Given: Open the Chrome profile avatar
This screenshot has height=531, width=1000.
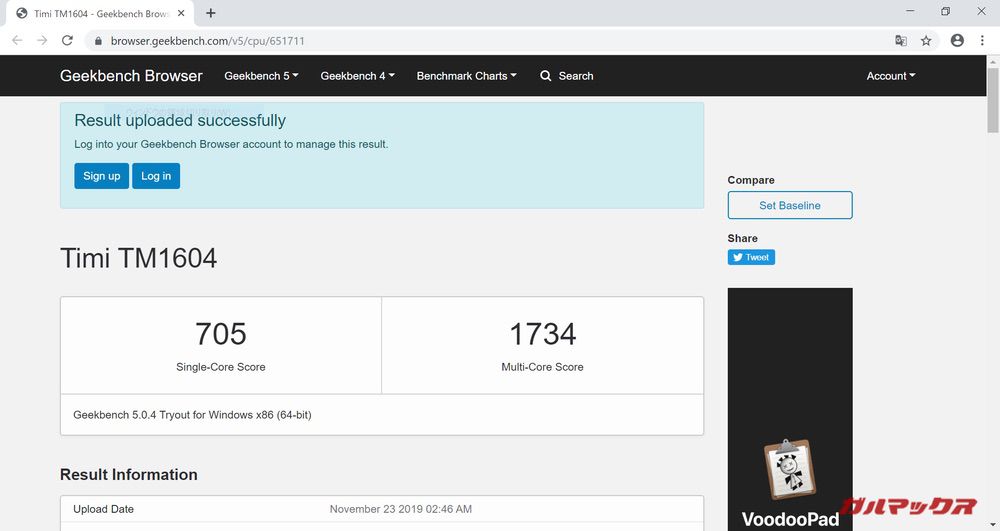Looking at the screenshot, I should tap(957, 41).
